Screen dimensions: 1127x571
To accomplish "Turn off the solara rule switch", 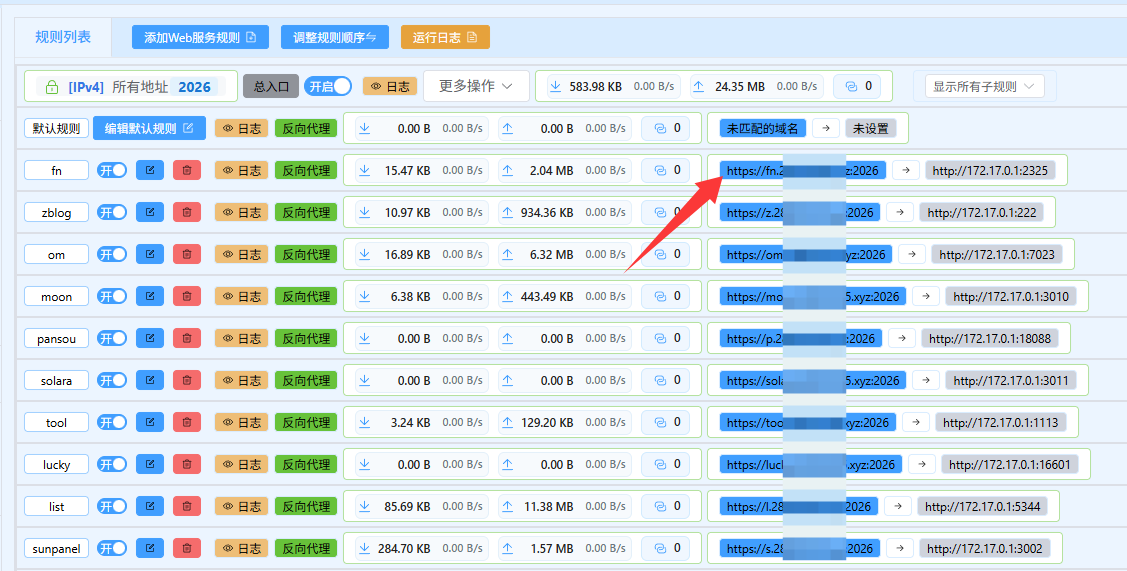I will [112, 381].
